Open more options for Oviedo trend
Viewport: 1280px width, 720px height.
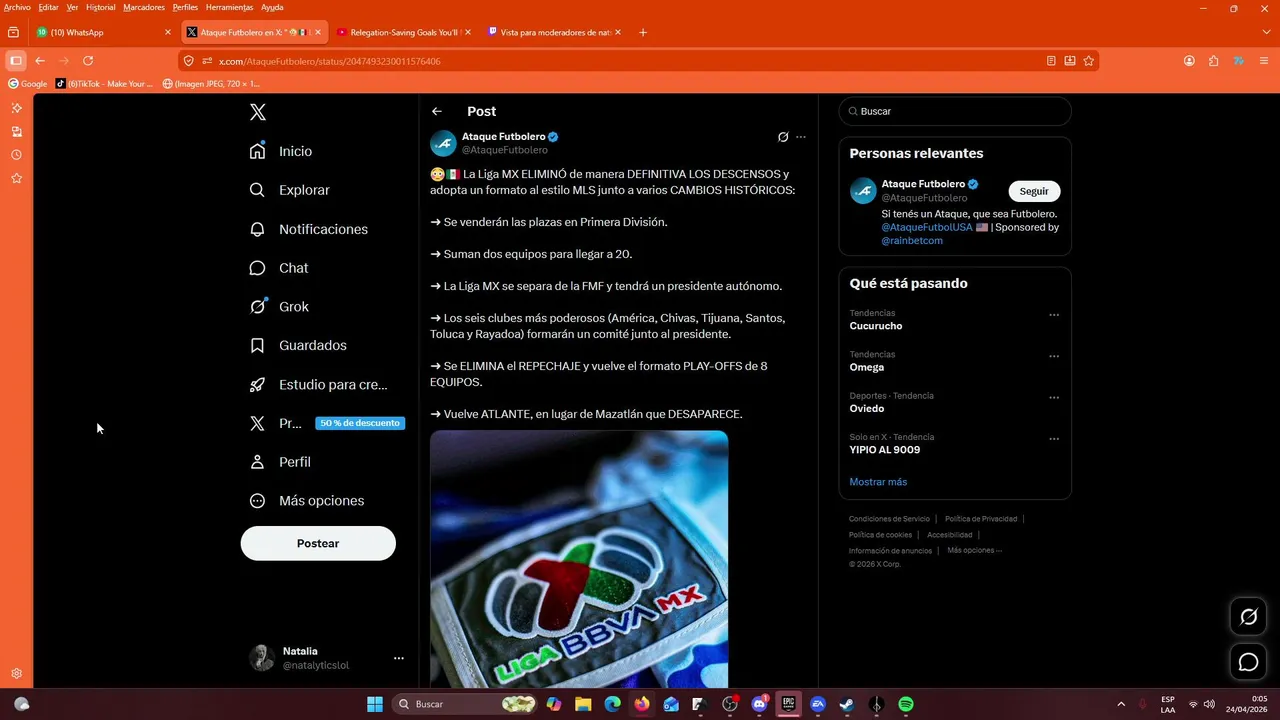pyautogui.click(x=1054, y=397)
